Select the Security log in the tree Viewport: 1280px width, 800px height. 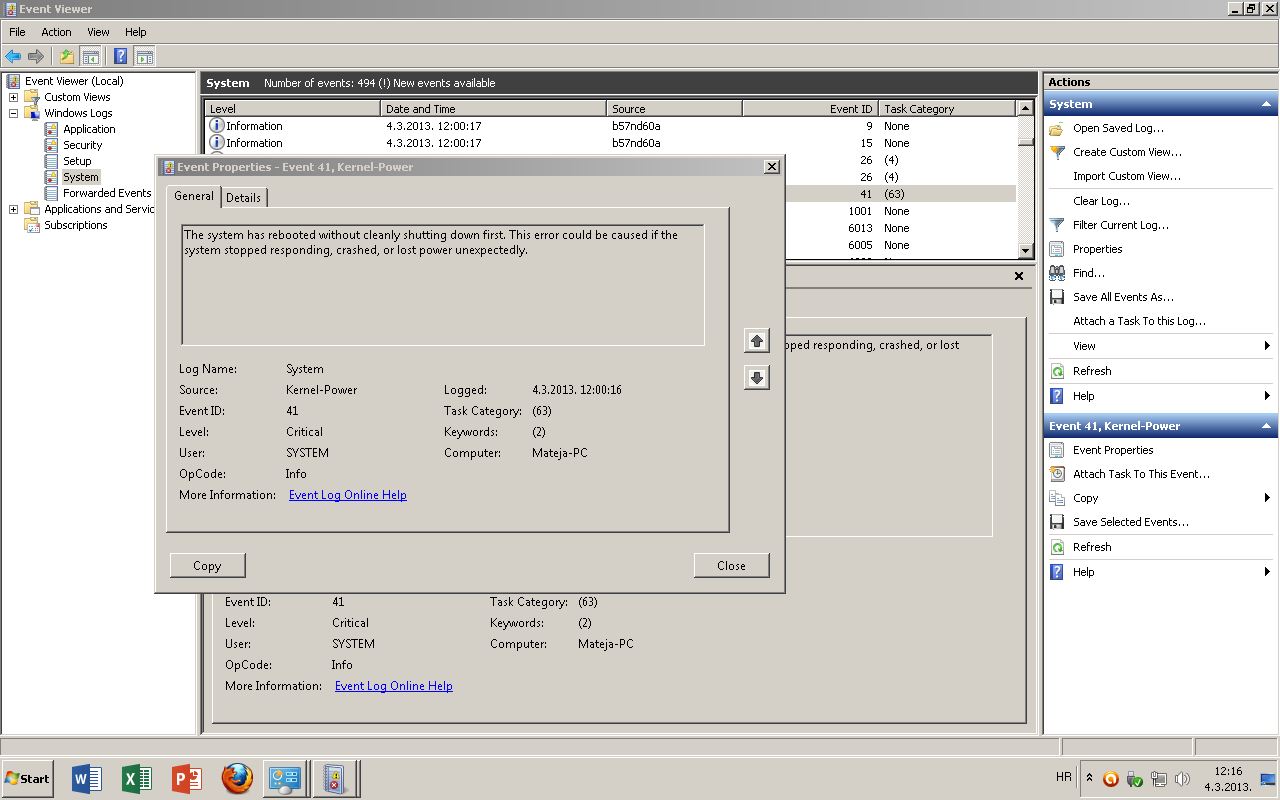tap(82, 145)
